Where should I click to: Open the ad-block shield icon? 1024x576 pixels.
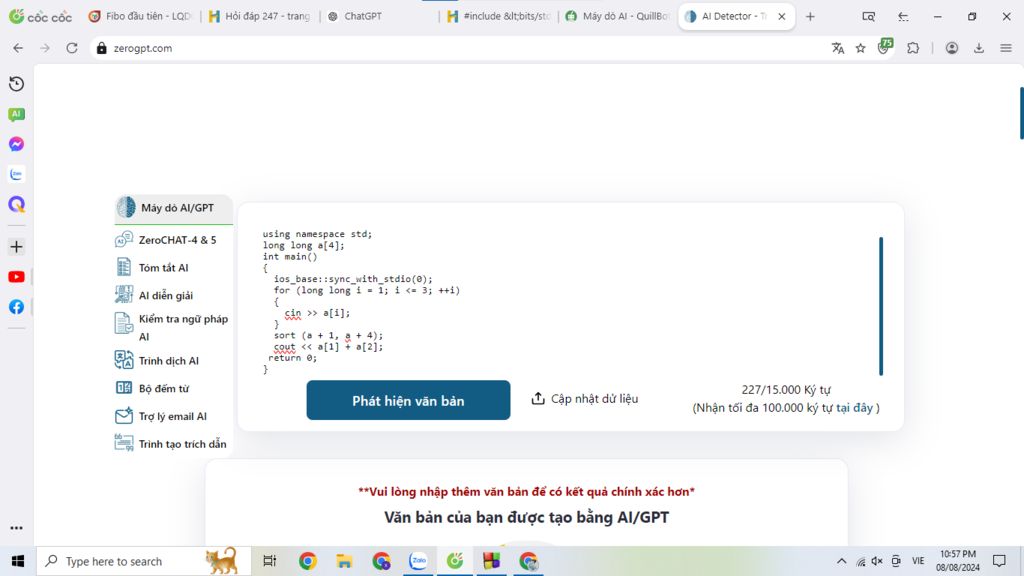[884, 47]
